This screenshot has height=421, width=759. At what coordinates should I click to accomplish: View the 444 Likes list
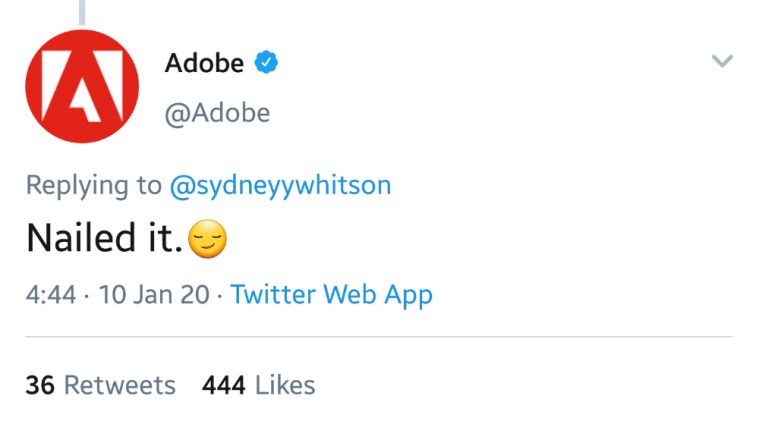[258, 386]
